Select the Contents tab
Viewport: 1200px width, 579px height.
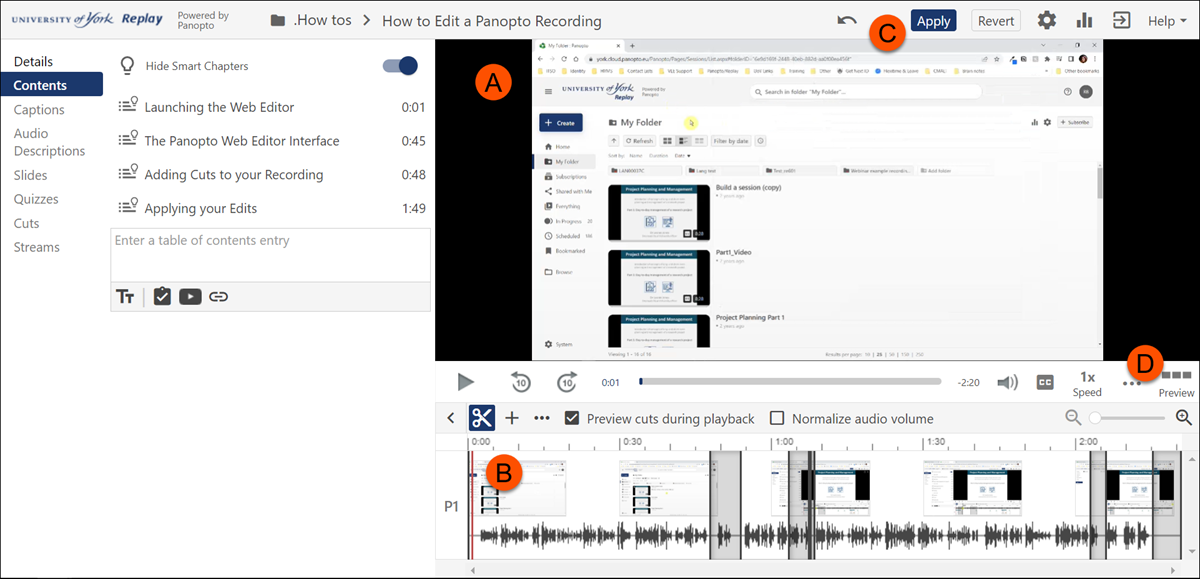[x=51, y=85]
